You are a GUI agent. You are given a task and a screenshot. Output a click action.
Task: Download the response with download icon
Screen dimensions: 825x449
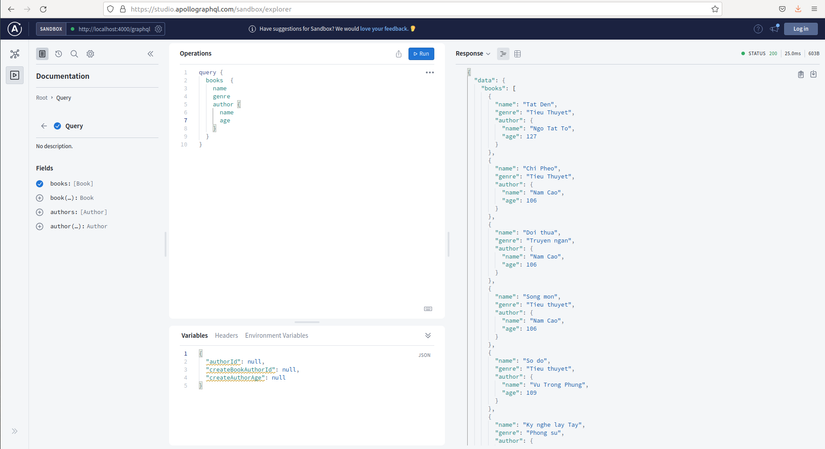pyautogui.click(x=813, y=75)
